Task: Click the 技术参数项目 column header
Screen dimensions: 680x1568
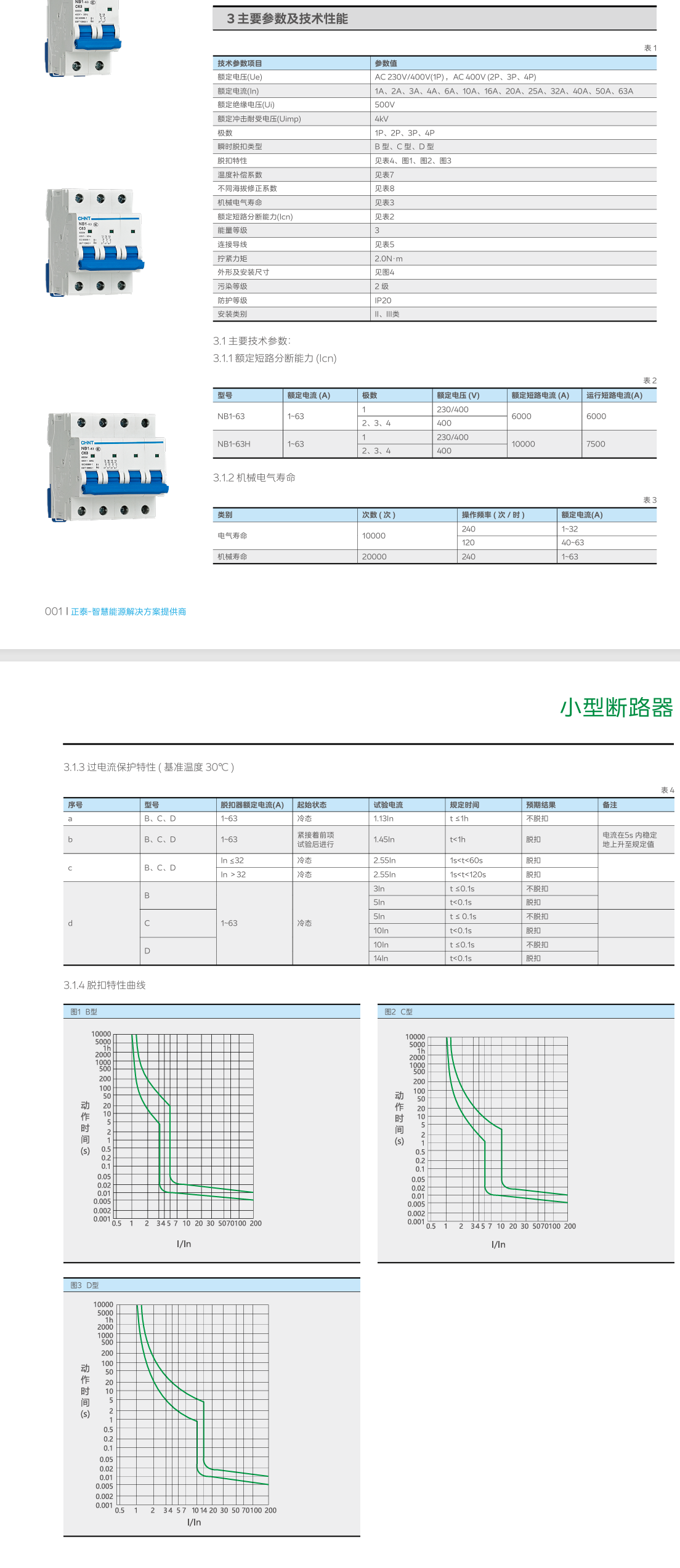Action: (x=240, y=63)
